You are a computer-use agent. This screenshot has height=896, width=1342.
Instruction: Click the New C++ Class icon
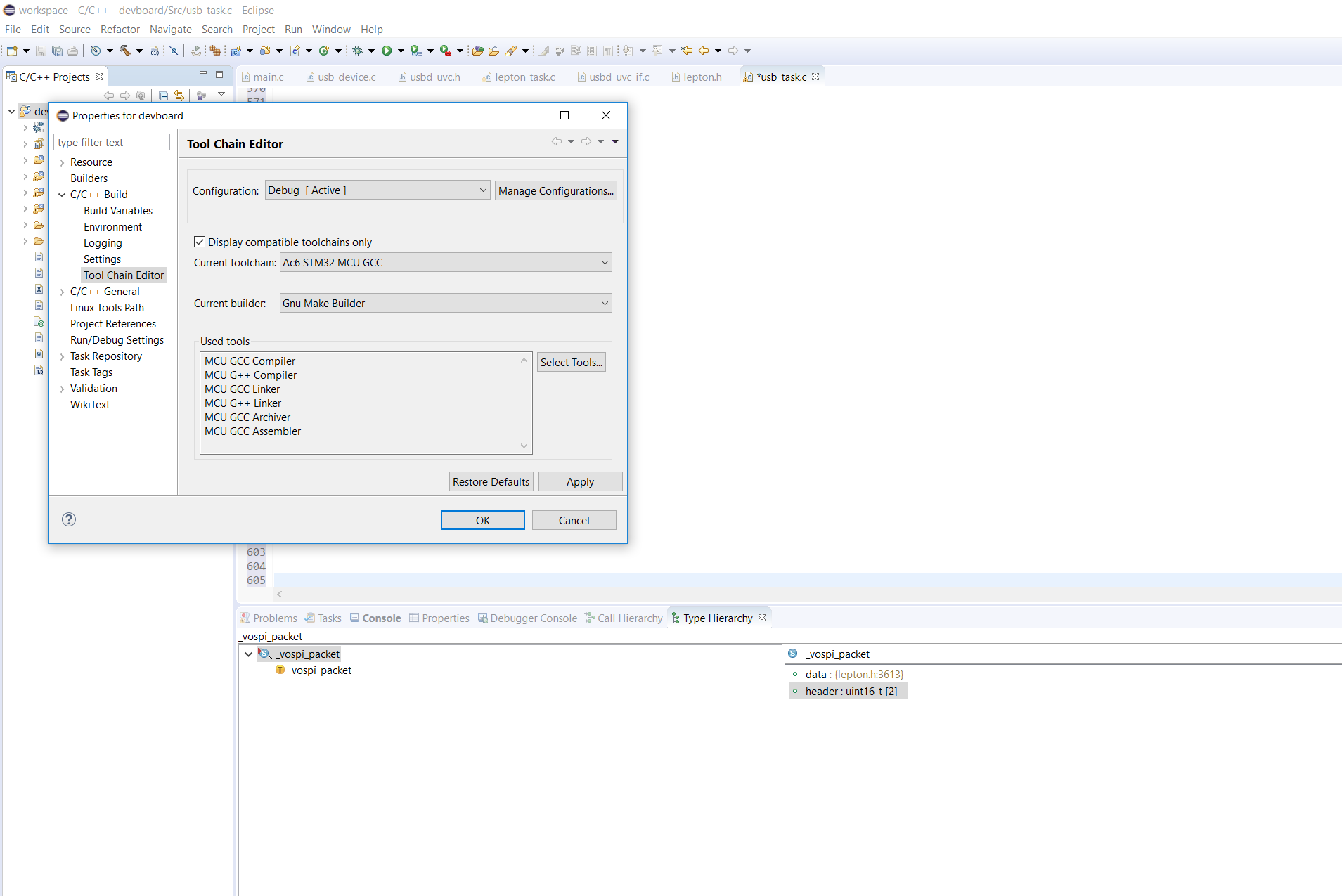point(324,51)
